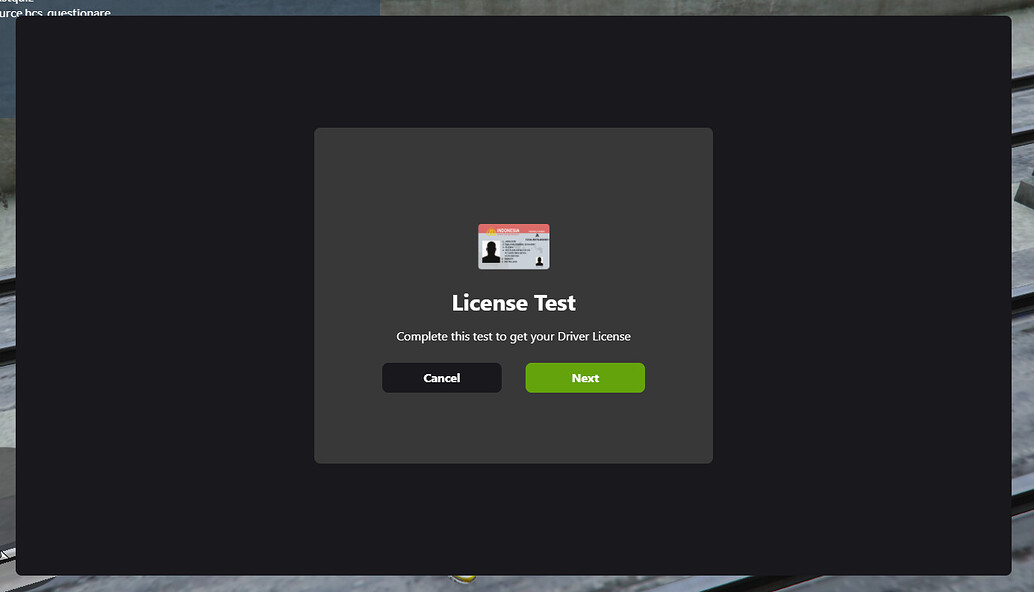Image resolution: width=1034 pixels, height=592 pixels.
Task: Select the photo portrait on the license card
Action: click(490, 252)
